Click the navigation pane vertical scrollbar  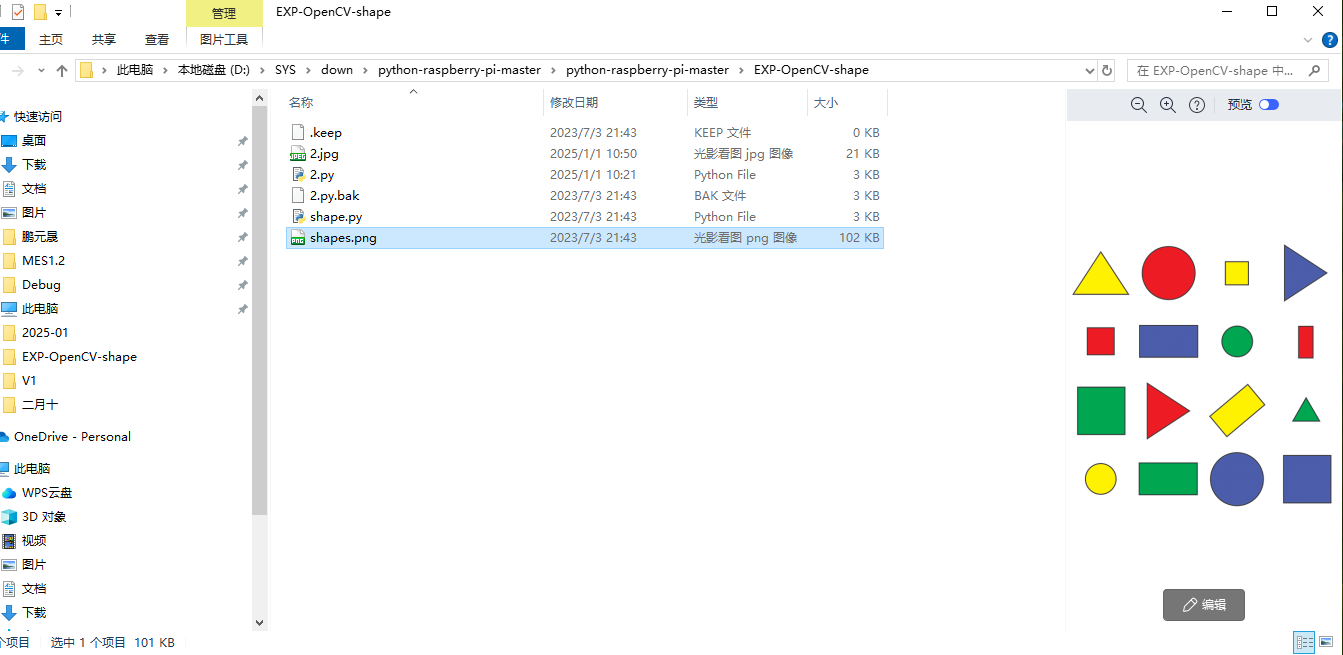(260, 300)
